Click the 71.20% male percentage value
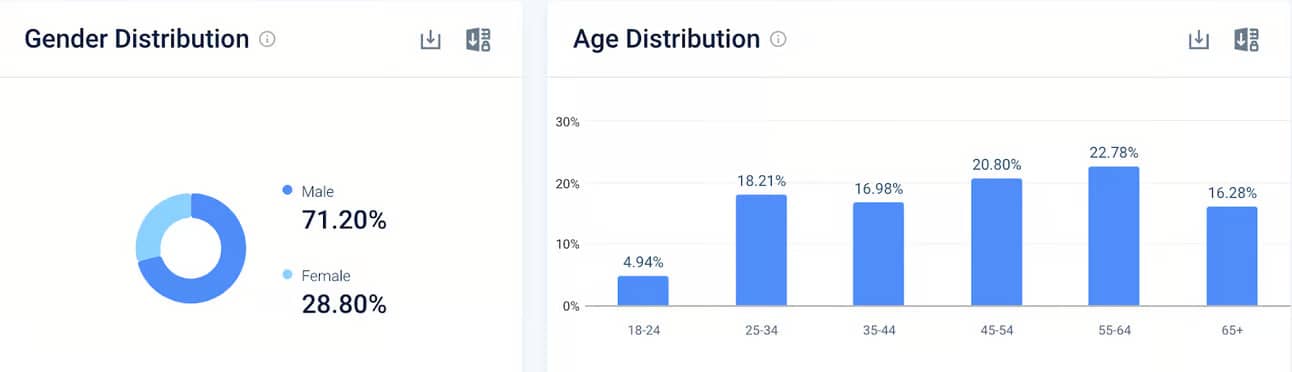This screenshot has height=372, width=1292. pyautogui.click(x=344, y=220)
